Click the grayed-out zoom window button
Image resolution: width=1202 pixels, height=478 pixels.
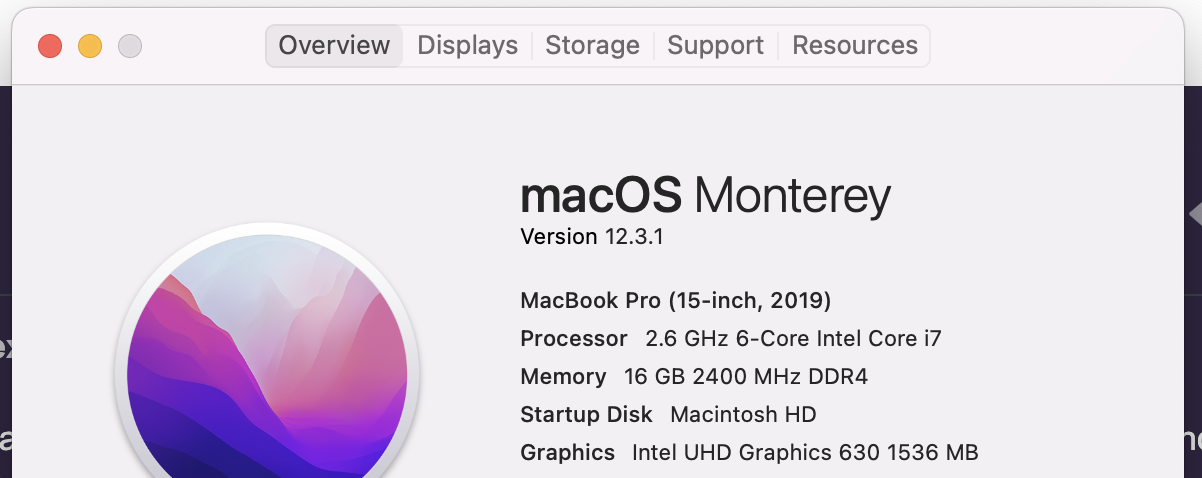(130, 46)
